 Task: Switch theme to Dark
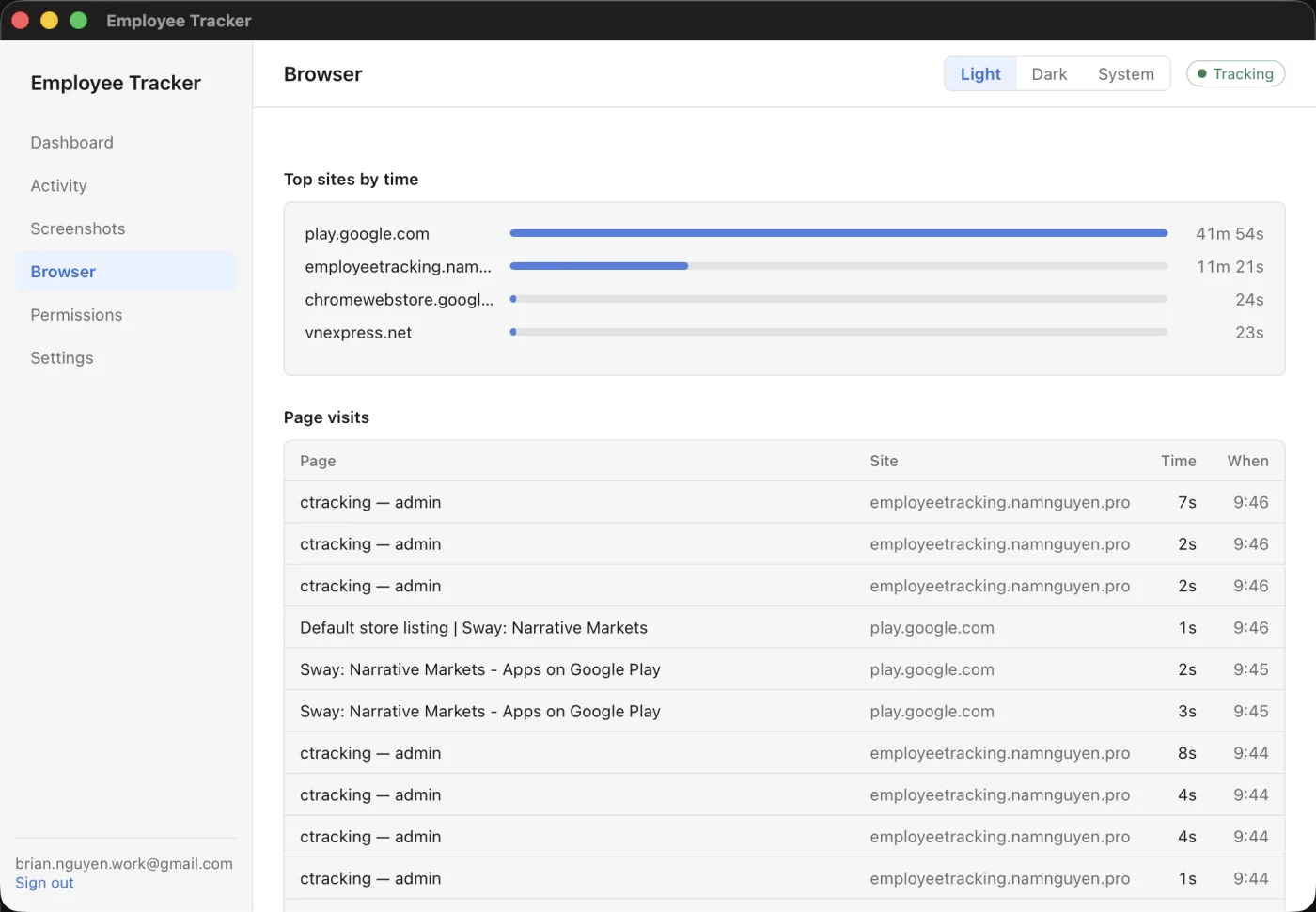pos(1049,74)
